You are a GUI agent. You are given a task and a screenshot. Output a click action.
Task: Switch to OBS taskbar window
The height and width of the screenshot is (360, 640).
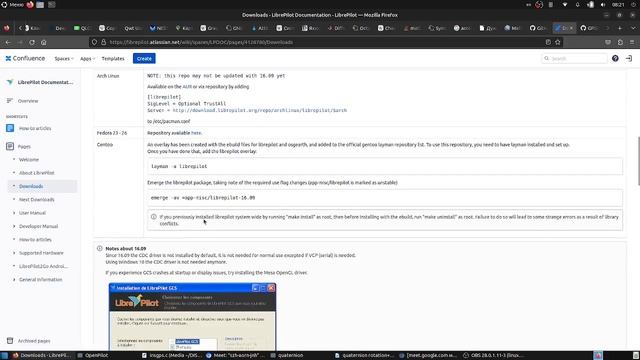(493, 356)
